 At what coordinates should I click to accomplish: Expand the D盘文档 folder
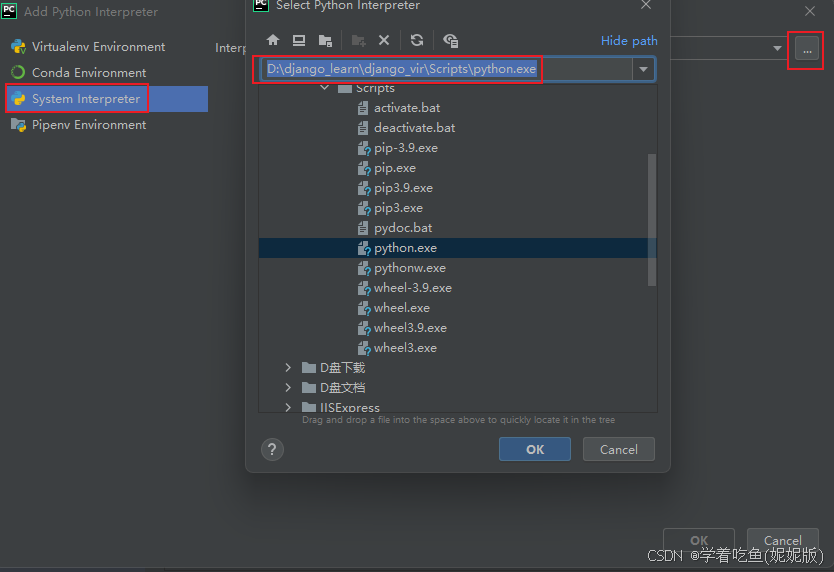288,388
